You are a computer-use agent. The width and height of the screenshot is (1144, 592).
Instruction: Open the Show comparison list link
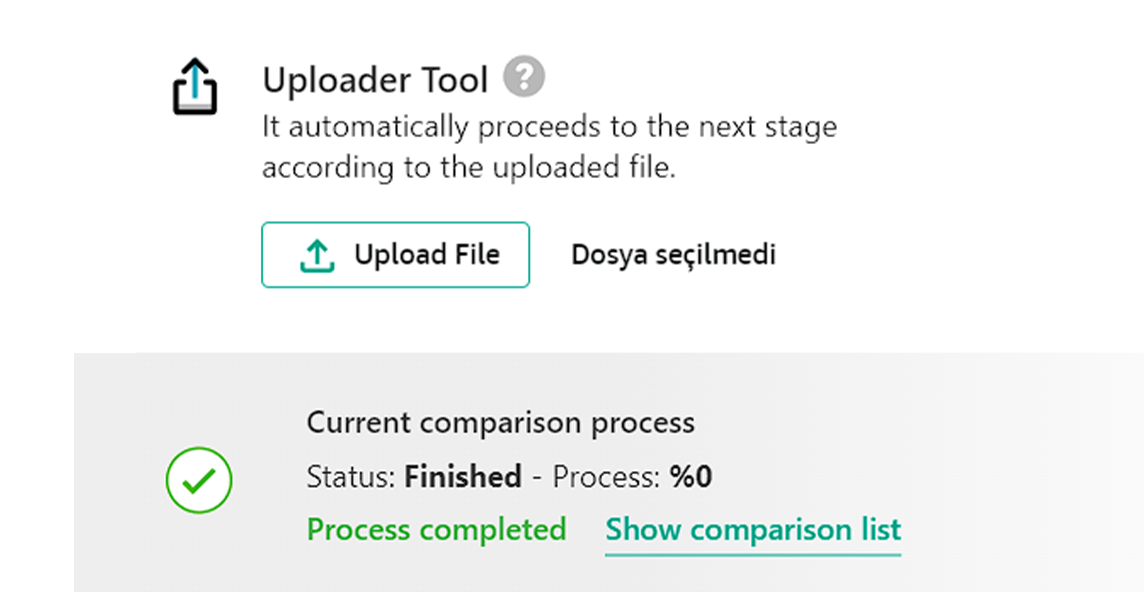click(x=753, y=530)
